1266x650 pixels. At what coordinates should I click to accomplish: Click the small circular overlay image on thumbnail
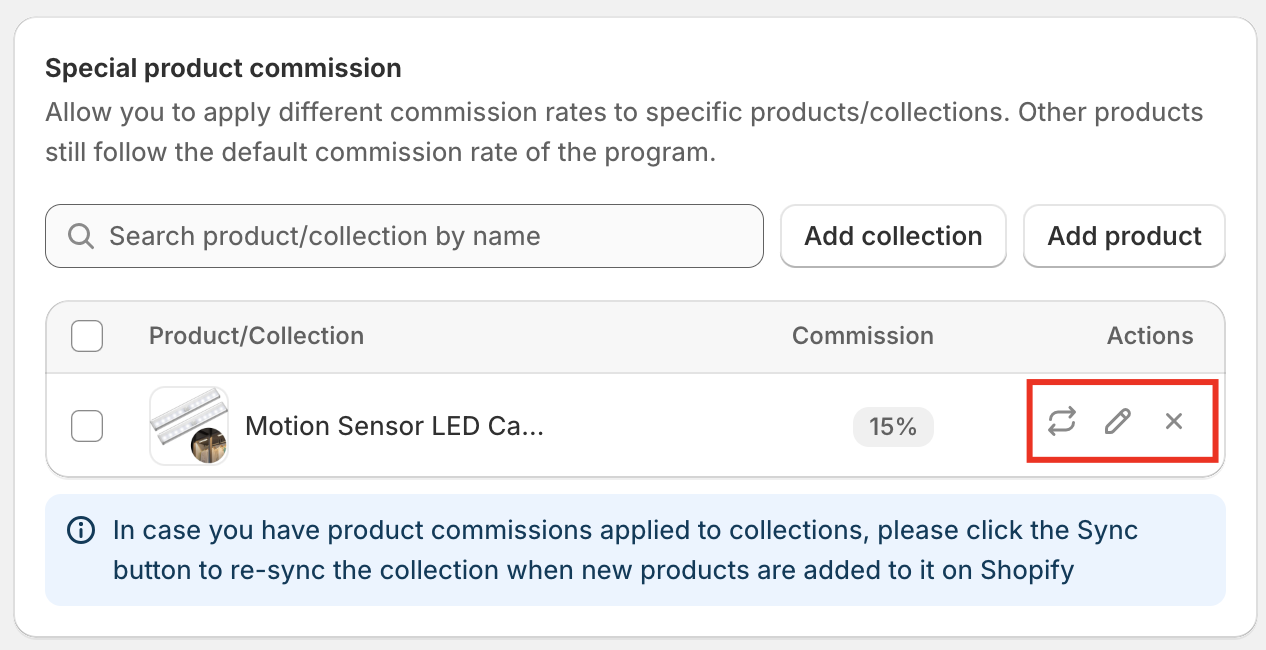point(209,445)
